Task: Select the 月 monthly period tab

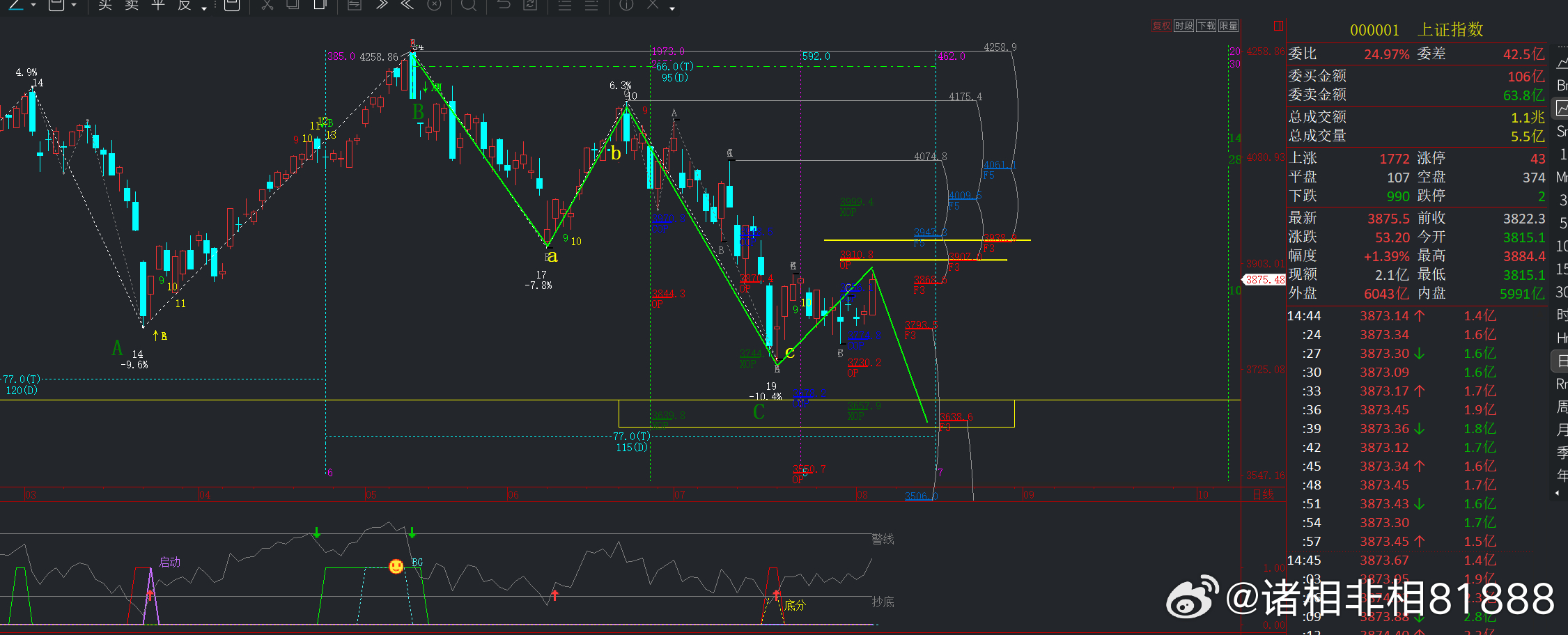Action: (x=1562, y=430)
